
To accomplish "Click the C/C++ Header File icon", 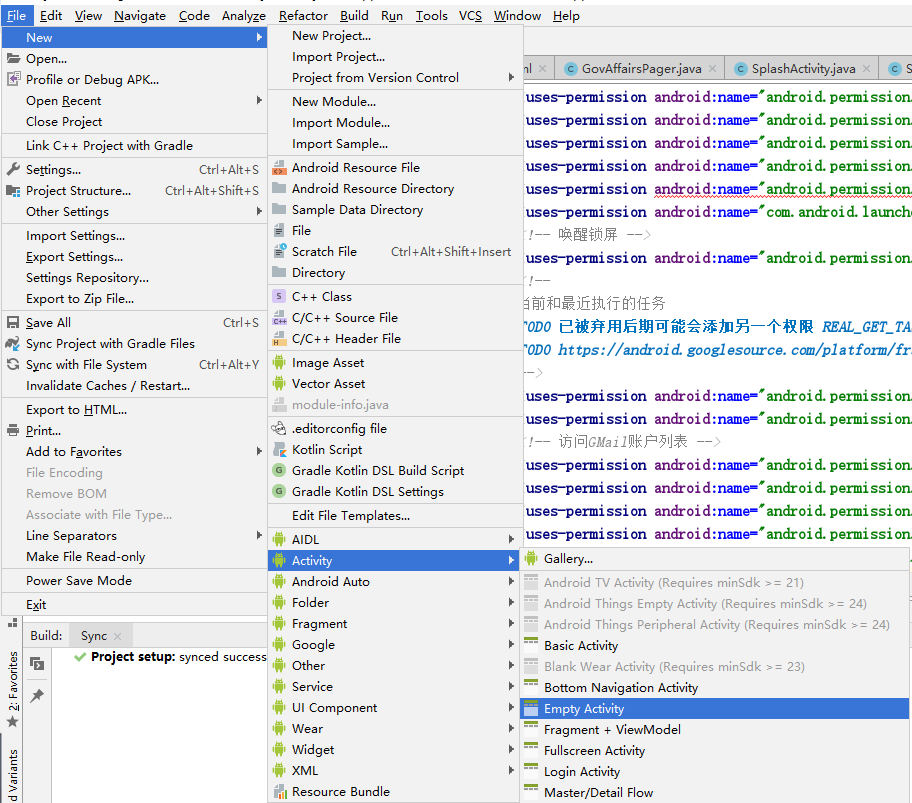I will (x=279, y=338).
